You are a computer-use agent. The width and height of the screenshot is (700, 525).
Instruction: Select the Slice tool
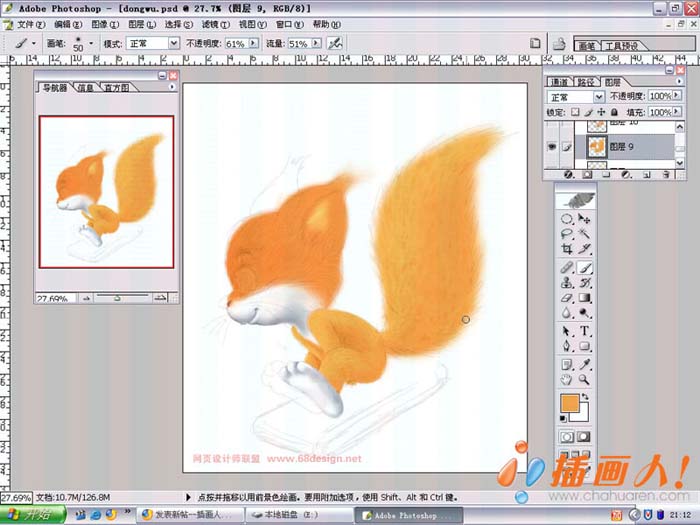[x=584, y=249]
